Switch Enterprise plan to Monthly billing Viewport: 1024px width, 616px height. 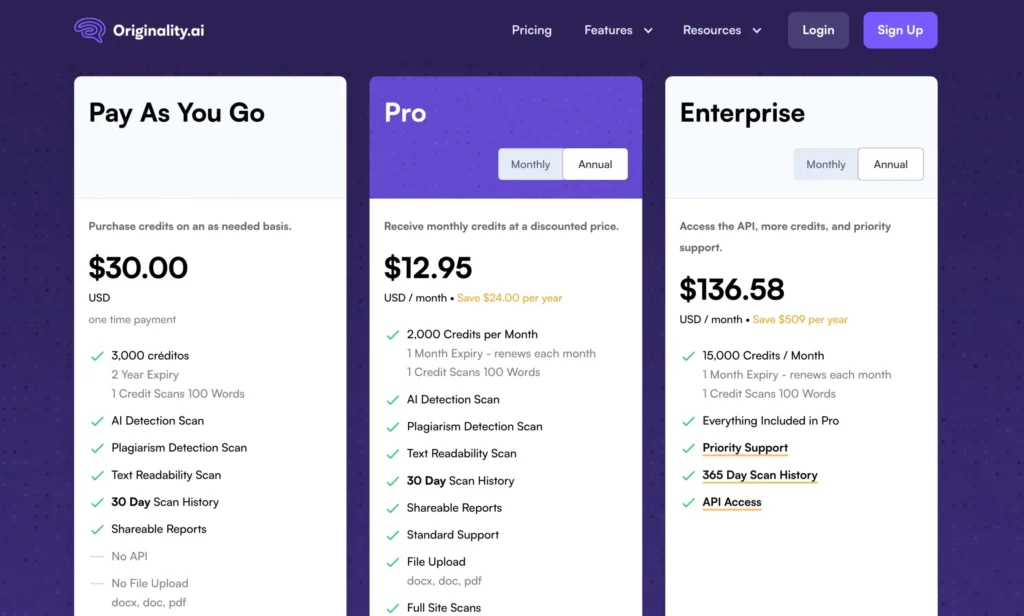pyautogui.click(x=826, y=164)
